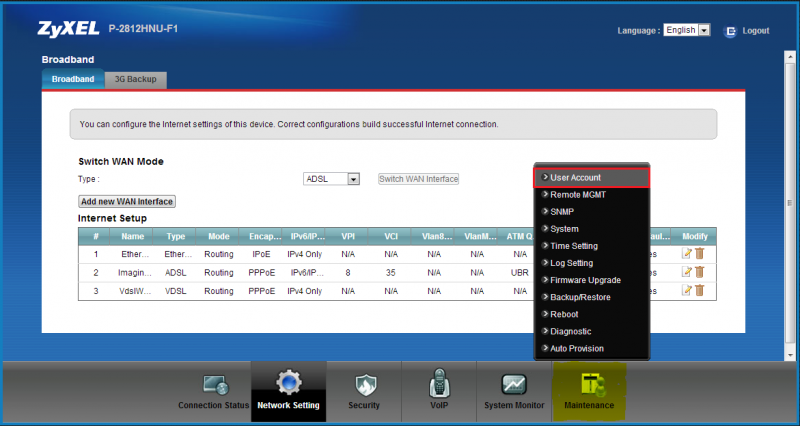The width and height of the screenshot is (800, 426).
Task: Delete the row 3 VDSL interface
Action: coord(699,290)
